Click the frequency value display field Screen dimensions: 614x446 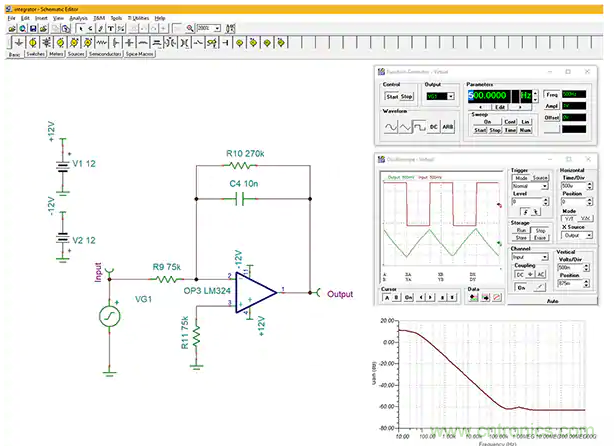490,95
